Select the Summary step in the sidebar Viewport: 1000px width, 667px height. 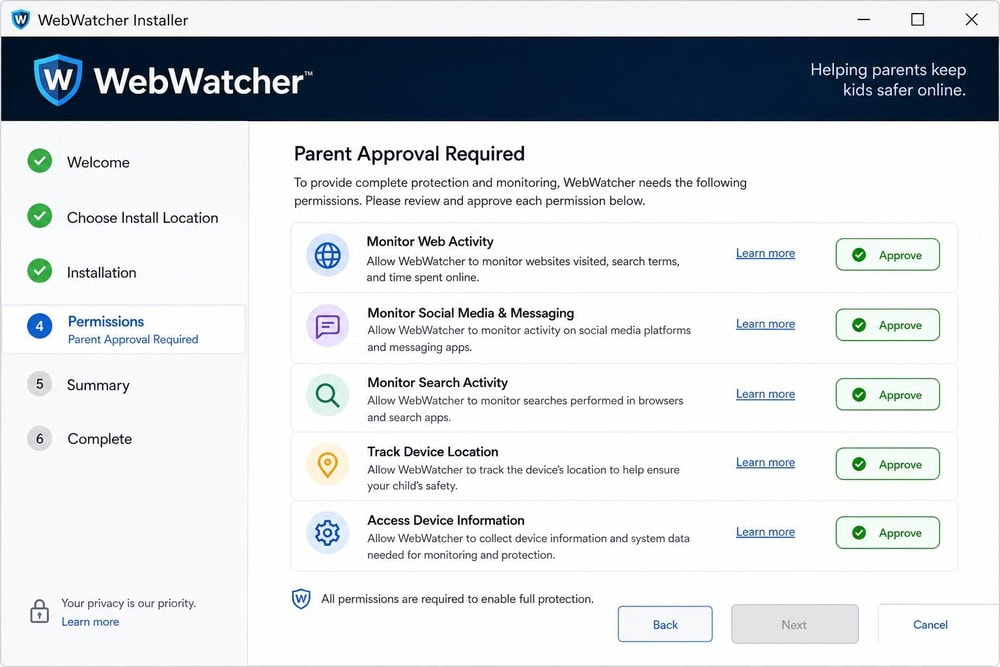click(98, 385)
